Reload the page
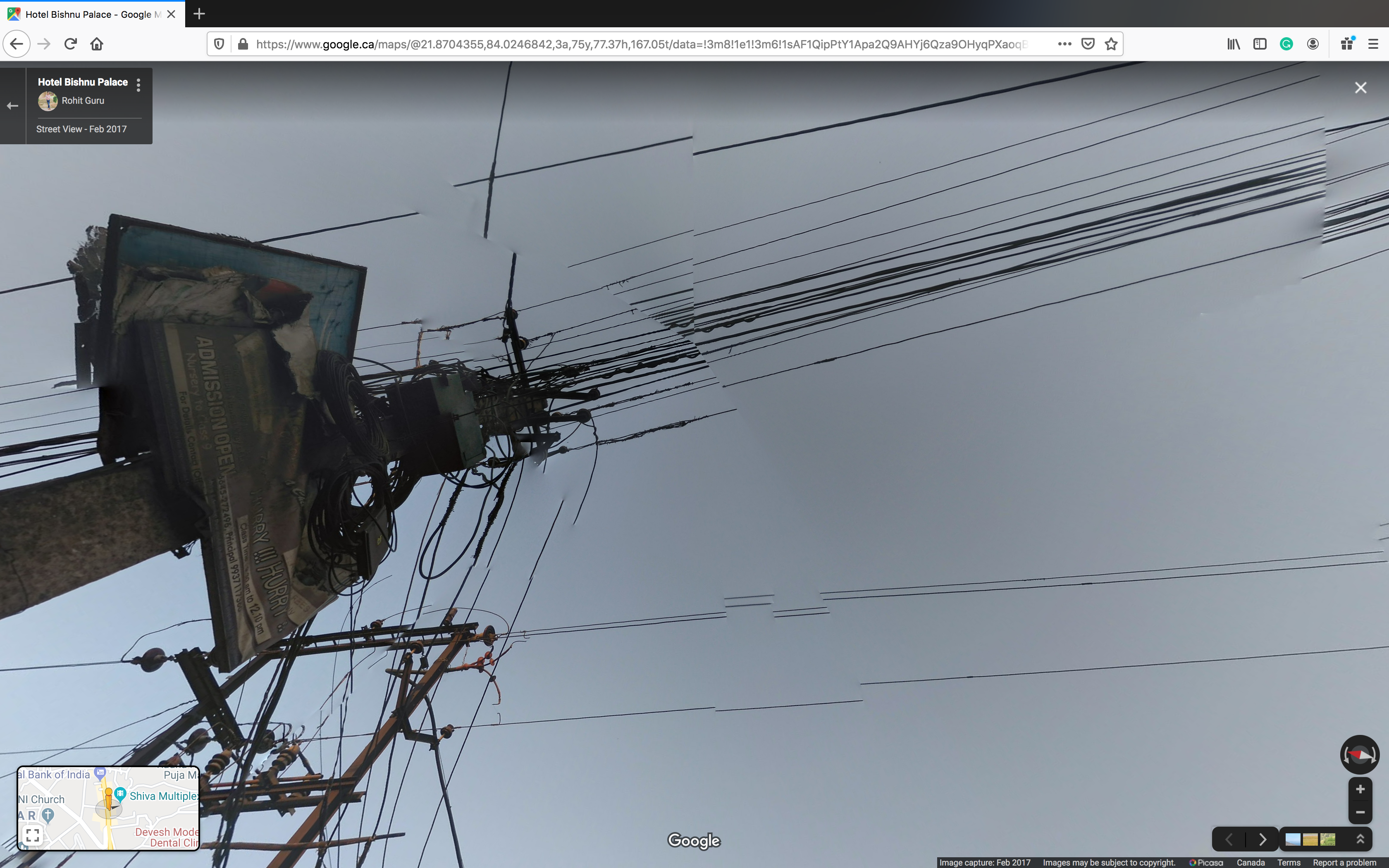 (71, 44)
